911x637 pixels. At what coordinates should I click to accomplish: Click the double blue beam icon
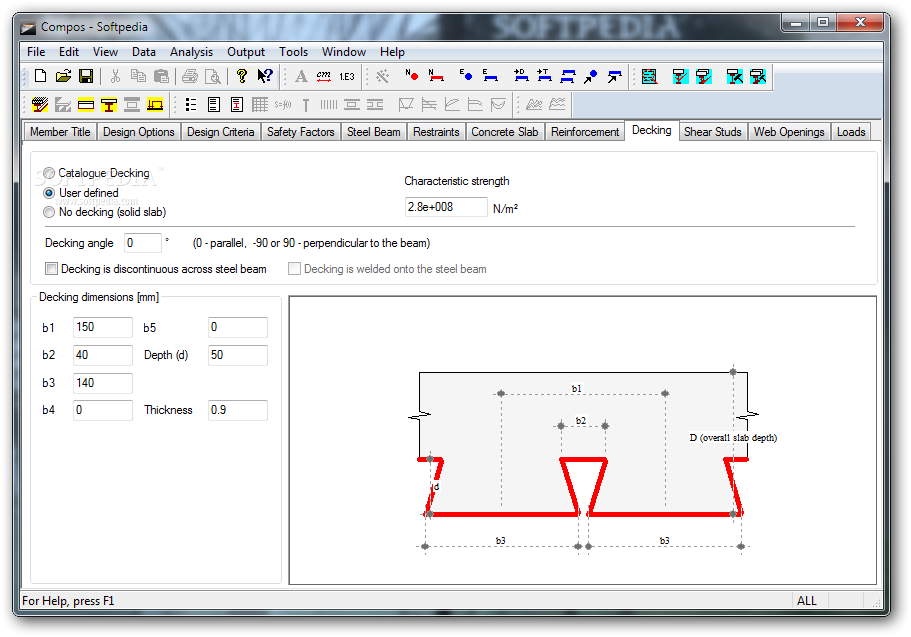[x=568, y=76]
